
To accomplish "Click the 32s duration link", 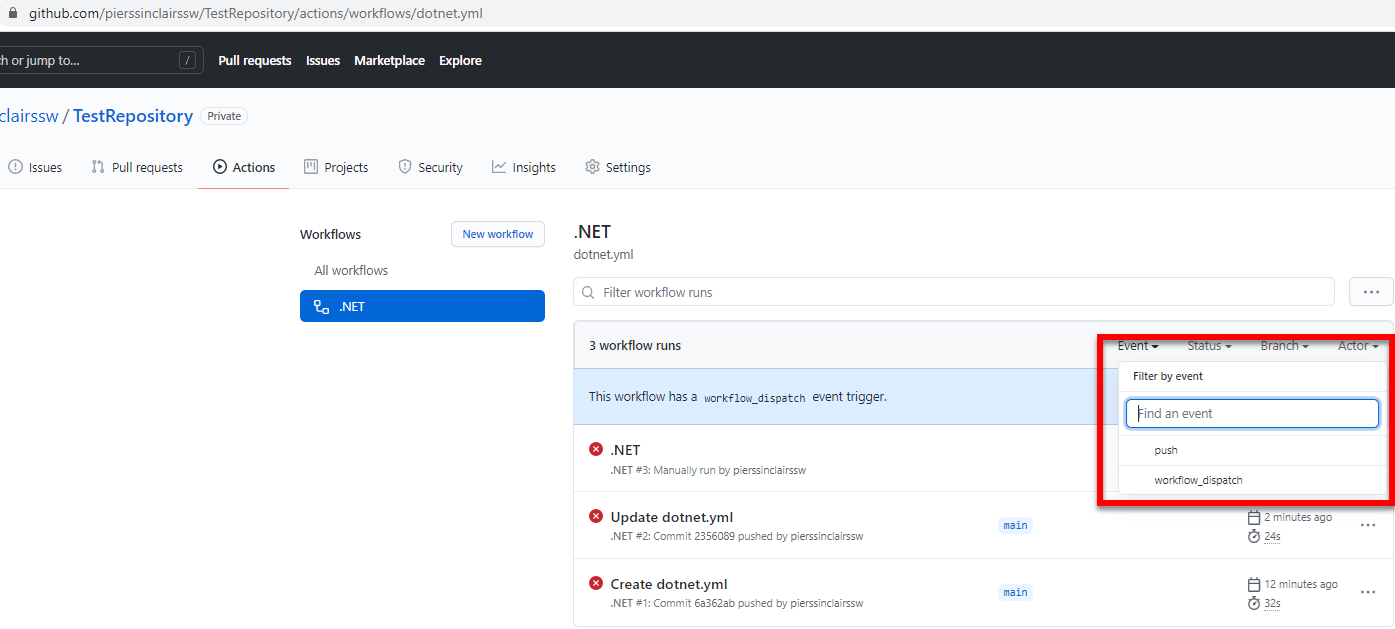I will (x=1272, y=603).
